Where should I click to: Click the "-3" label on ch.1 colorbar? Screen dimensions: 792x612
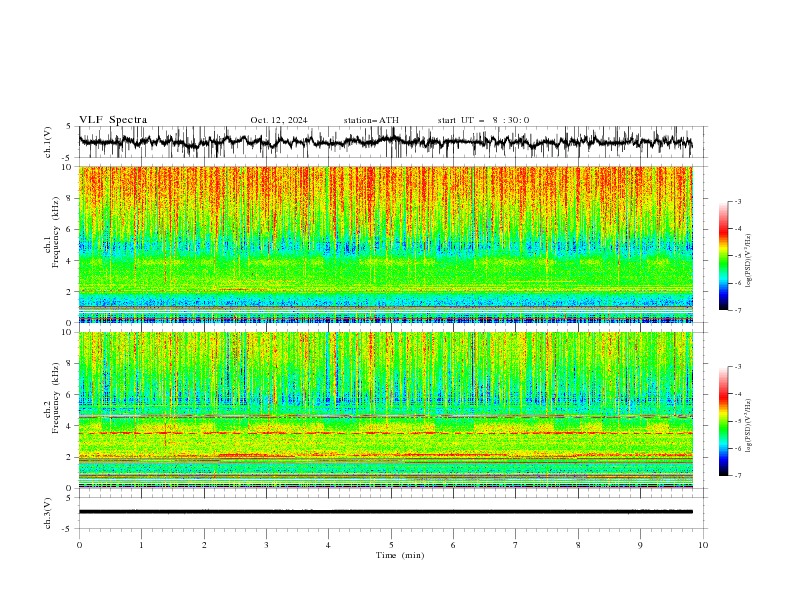pos(738,201)
